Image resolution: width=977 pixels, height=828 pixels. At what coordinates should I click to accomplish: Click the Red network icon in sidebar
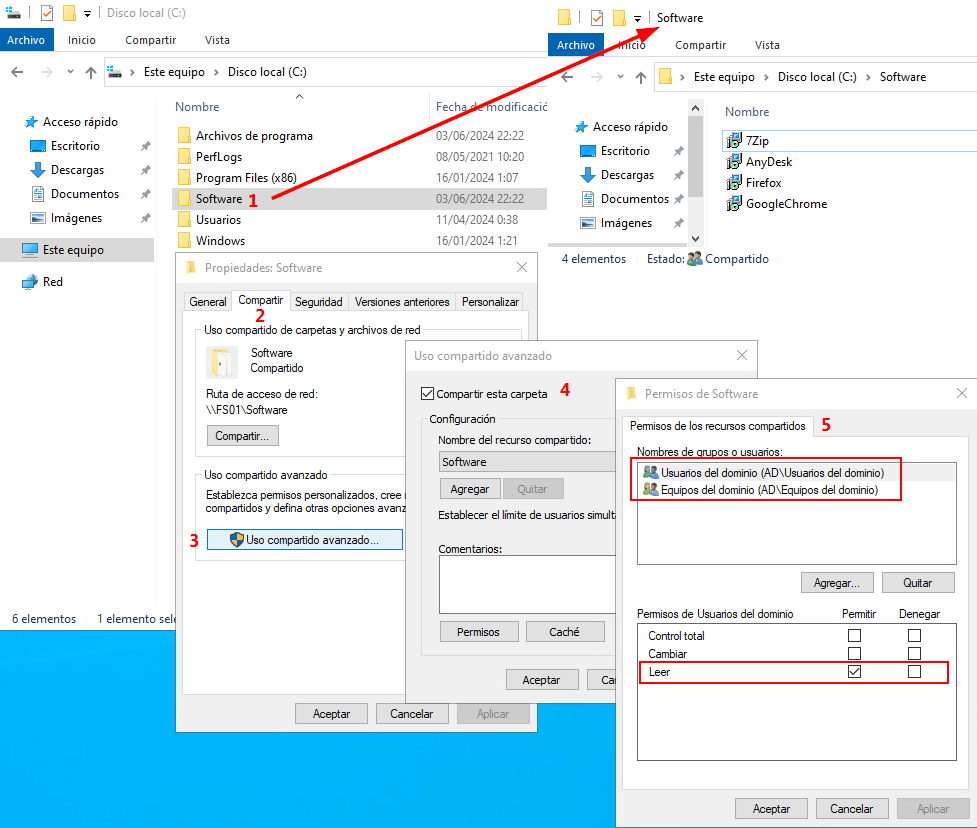point(30,282)
